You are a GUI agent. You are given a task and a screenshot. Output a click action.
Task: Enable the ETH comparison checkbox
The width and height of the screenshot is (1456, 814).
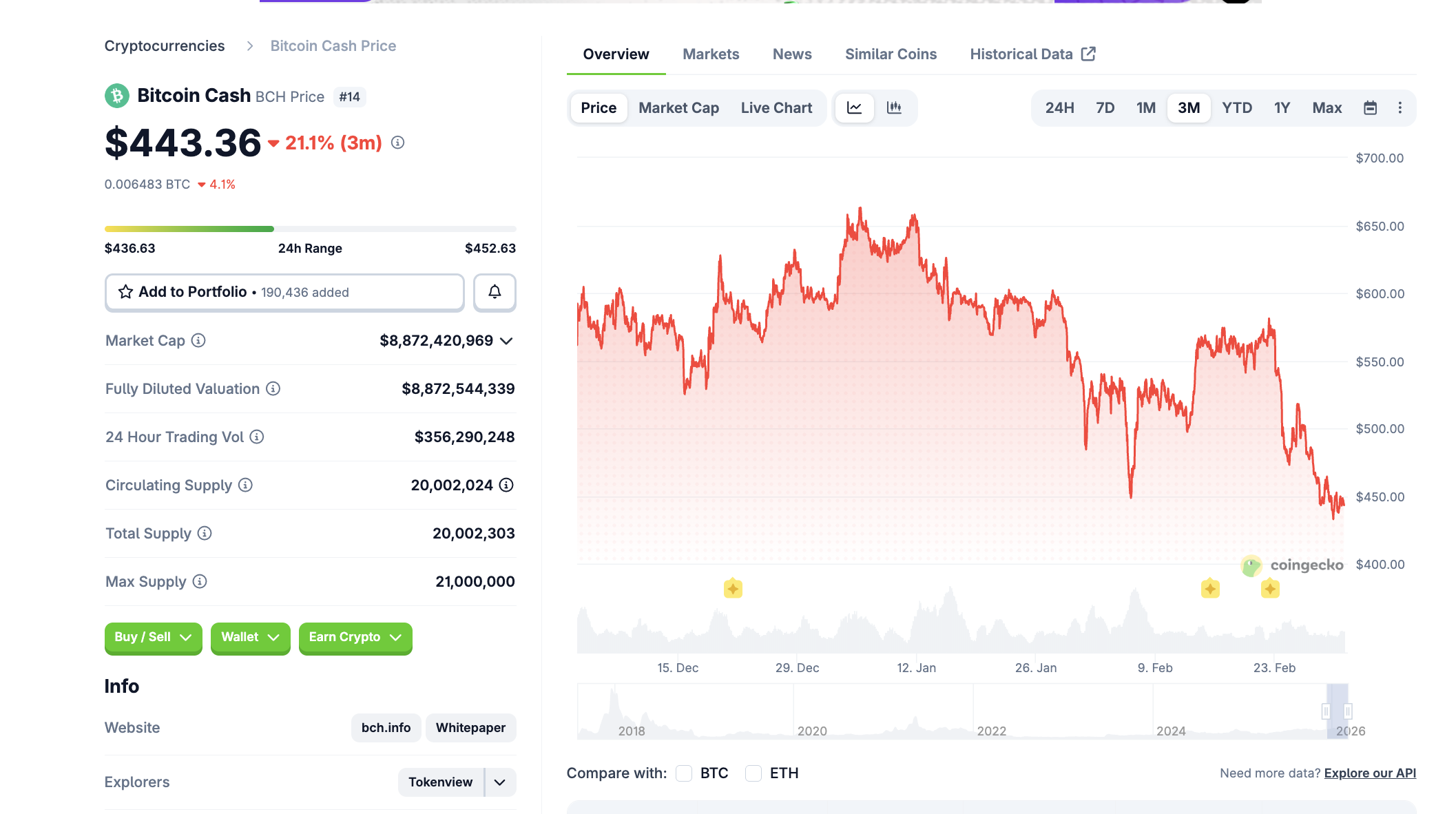(x=753, y=773)
